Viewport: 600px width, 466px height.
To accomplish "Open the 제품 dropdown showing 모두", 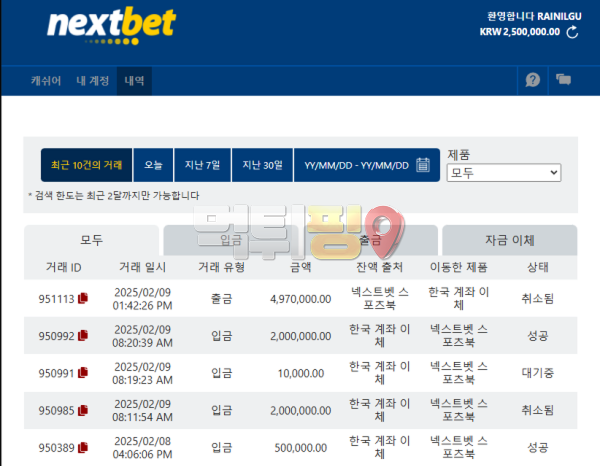I will coord(504,173).
